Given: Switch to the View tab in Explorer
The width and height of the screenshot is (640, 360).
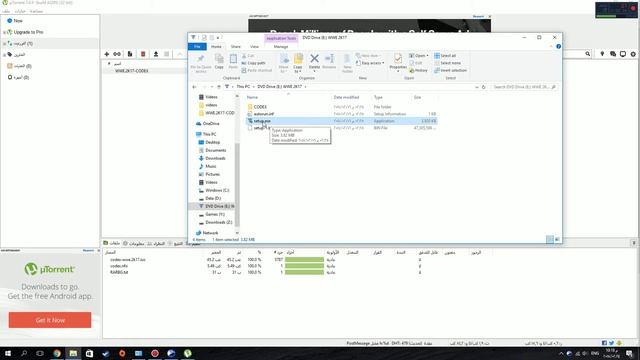Looking at the screenshot, I should click(x=254, y=47).
